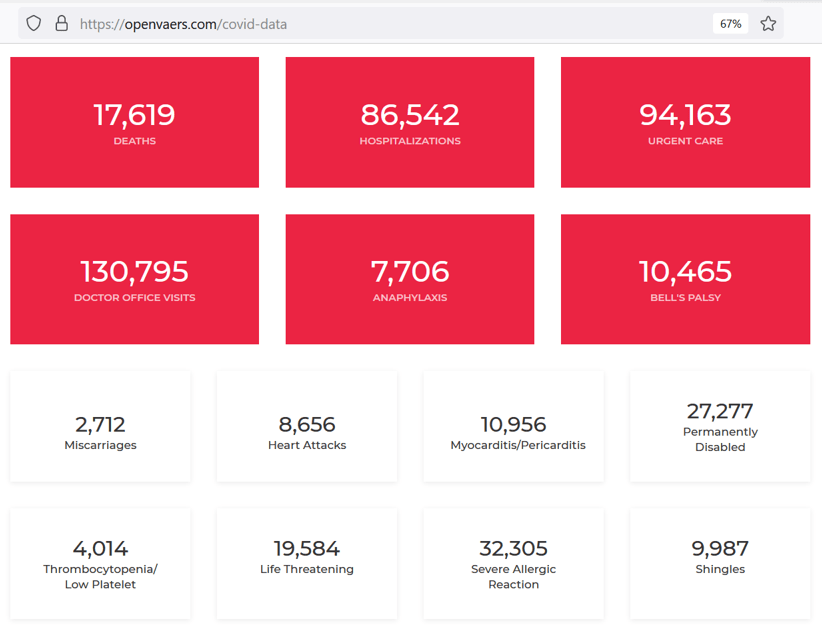822x625 pixels.
Task: Click the 2,712 Miscarriages card
Action: [x=100, y=427]
